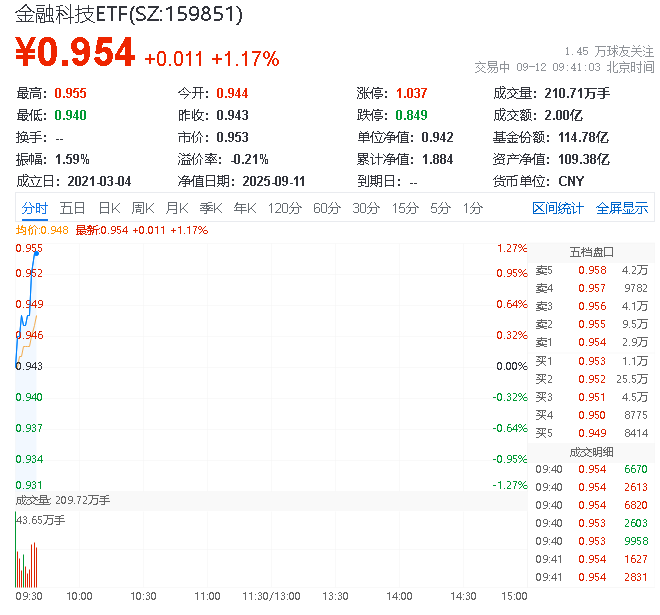The width and height of the screenshot is (660, 615).
Task: Click the blue price line endpoint dot
Action: coord(37,253)
